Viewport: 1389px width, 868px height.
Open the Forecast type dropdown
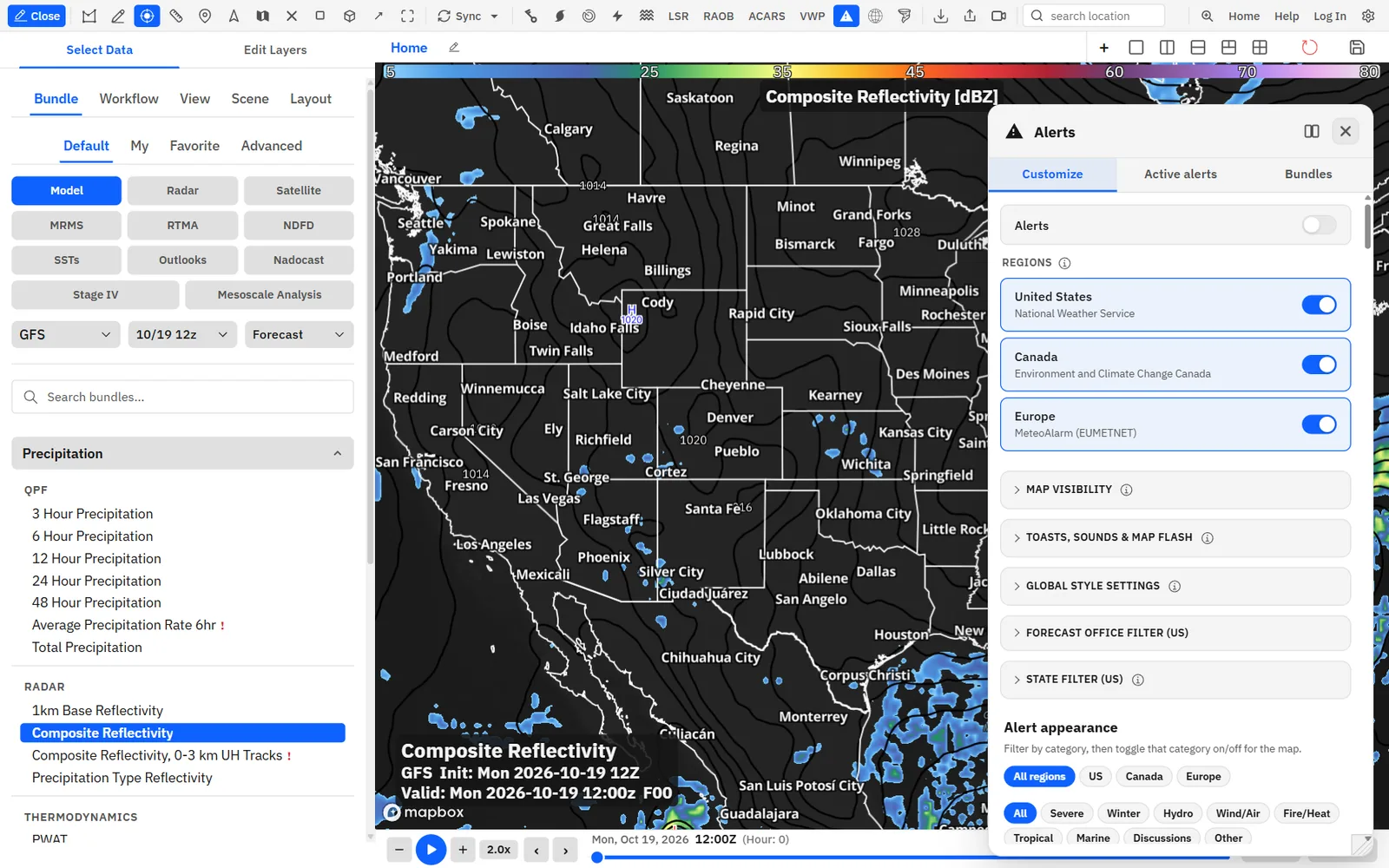click(299, 334)
